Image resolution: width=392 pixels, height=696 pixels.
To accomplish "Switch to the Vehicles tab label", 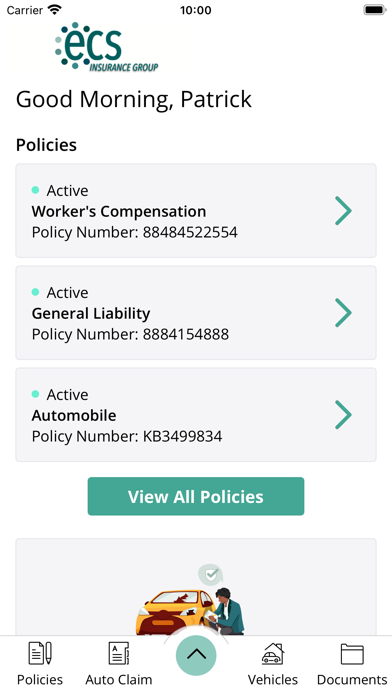I will [273, 680].
